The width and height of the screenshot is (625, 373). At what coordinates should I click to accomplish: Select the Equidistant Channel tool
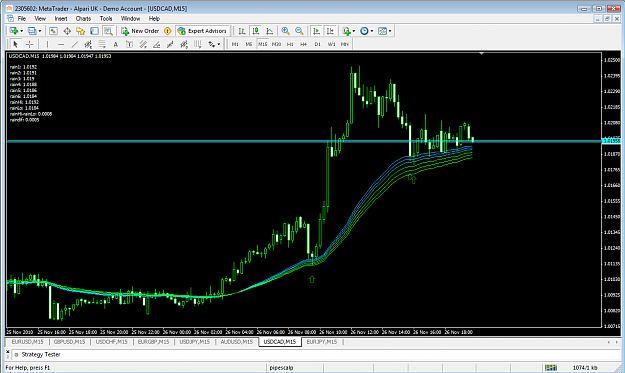click(x=143, y=44)
